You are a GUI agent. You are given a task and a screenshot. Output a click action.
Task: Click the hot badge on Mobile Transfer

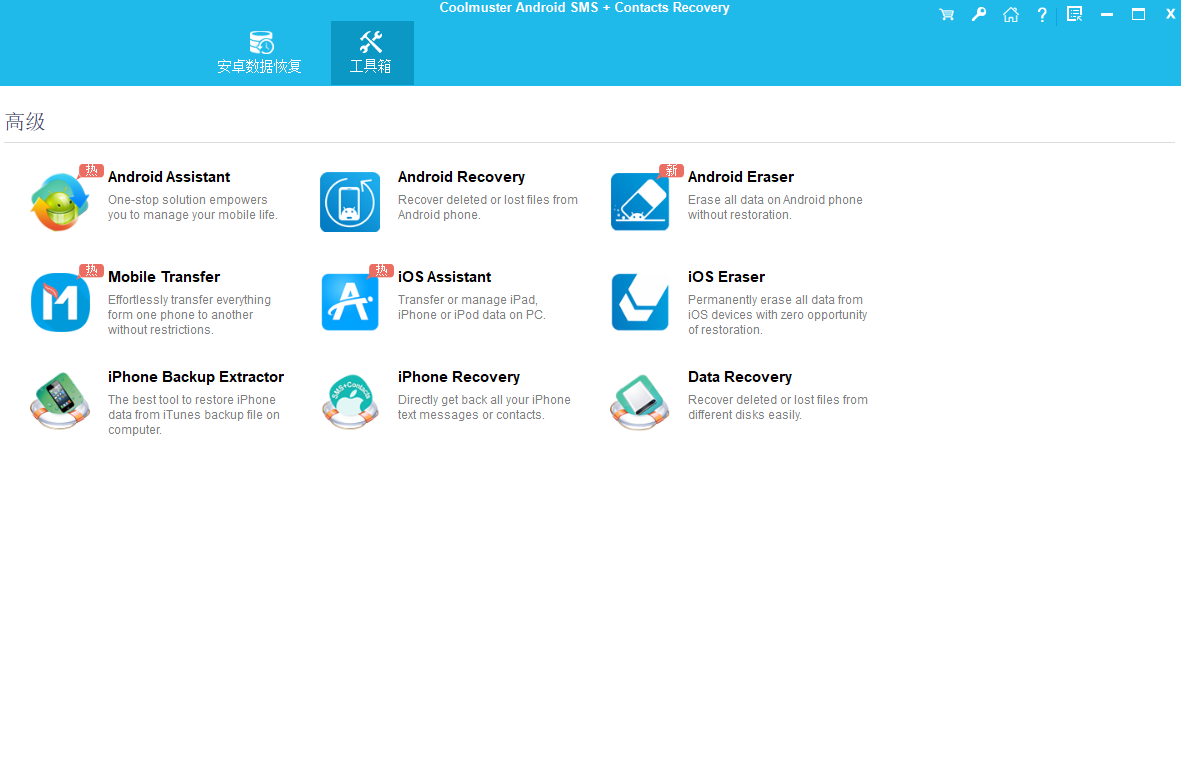90,270
